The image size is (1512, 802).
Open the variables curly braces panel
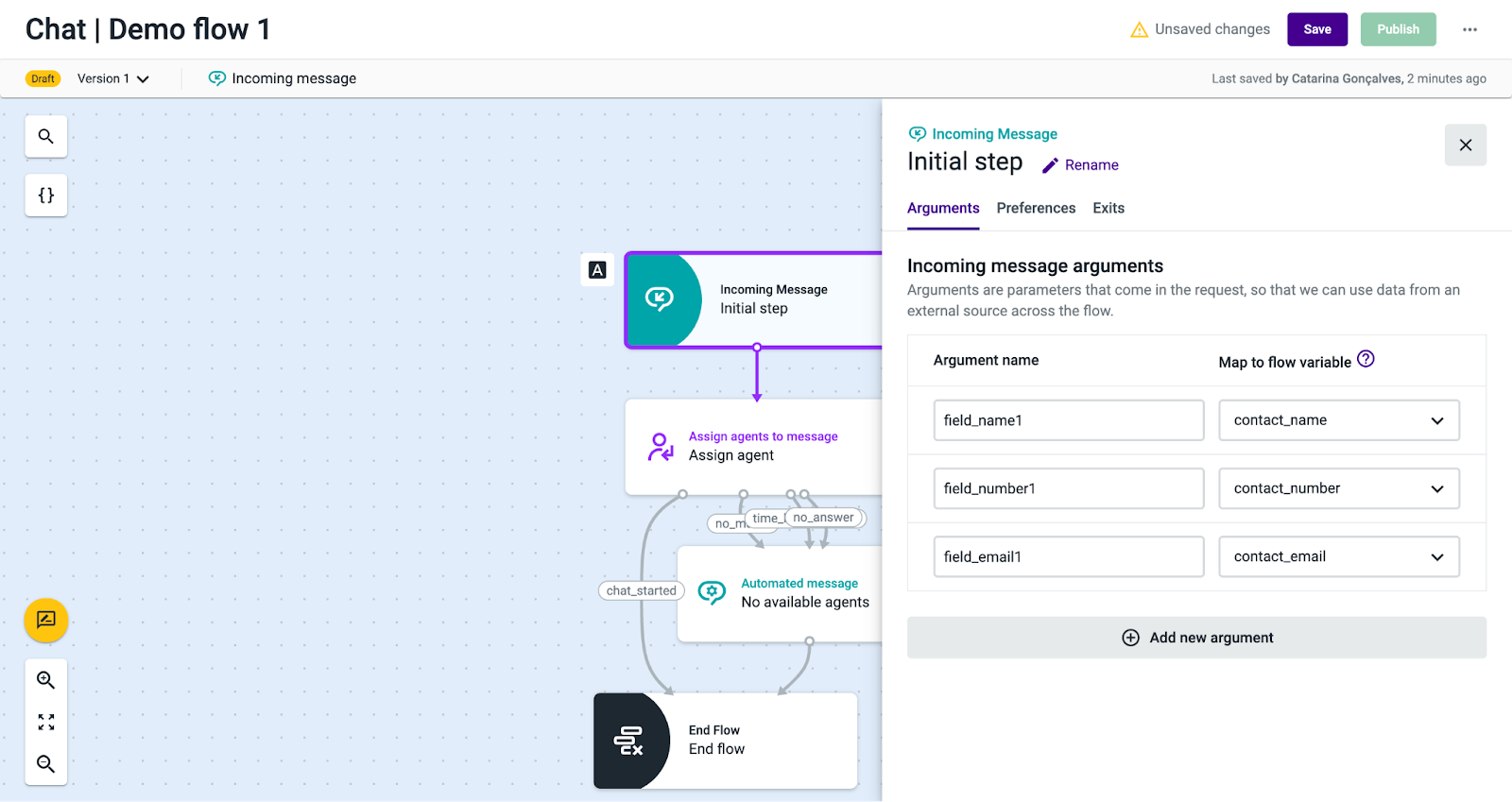(x=45, y=196)
